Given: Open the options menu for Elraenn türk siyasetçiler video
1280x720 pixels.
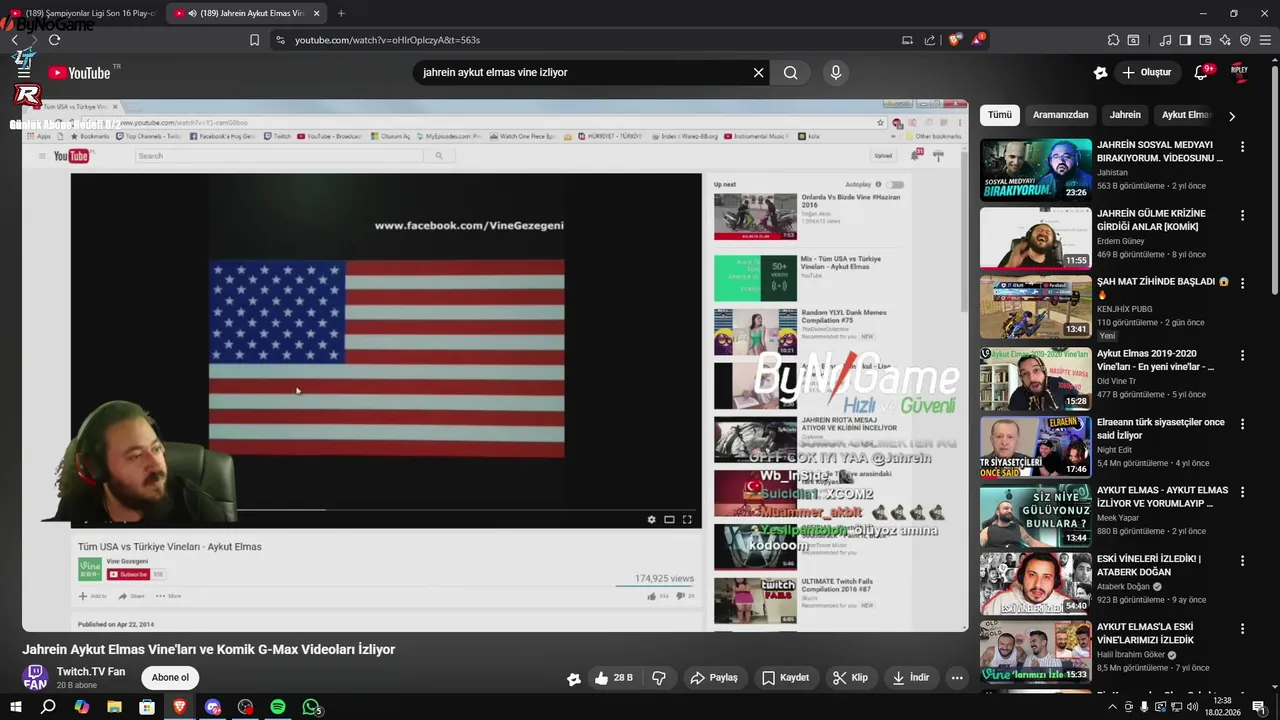Looking at the screenshot, I should click(1242, 425).
